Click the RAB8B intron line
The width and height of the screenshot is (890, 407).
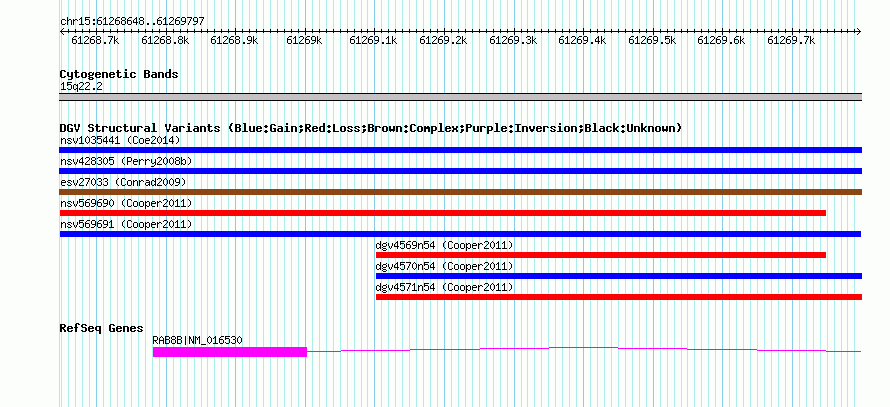coord(584,350)
